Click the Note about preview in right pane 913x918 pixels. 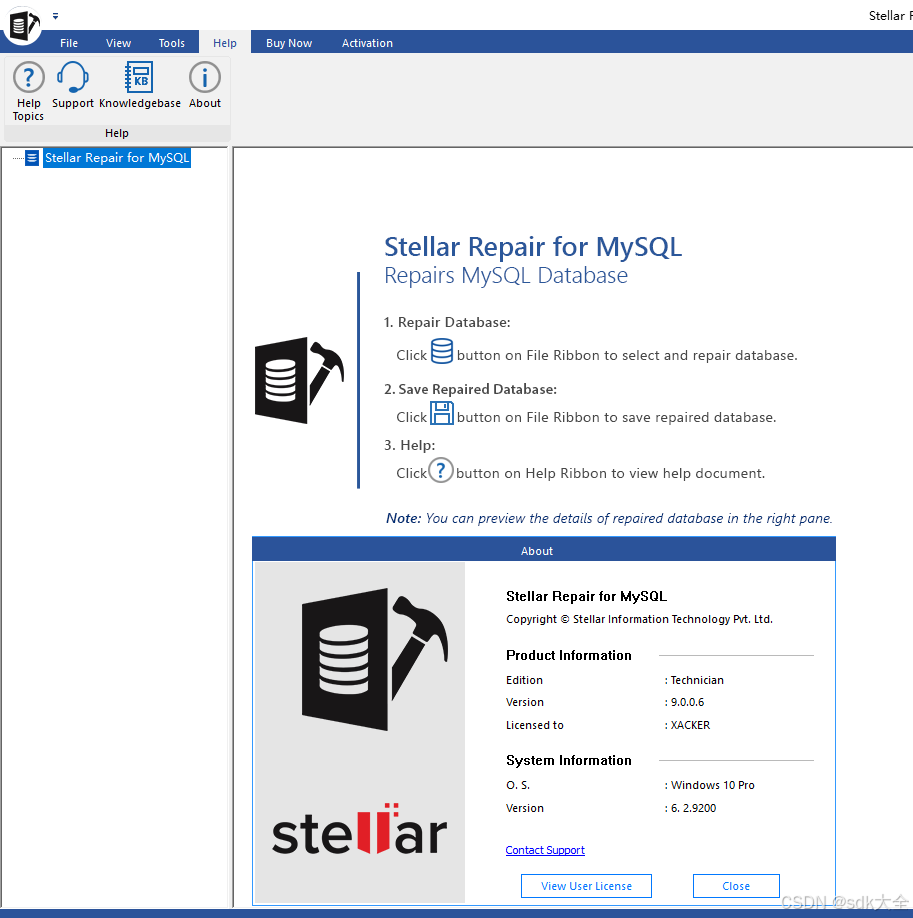click(609, 518)
